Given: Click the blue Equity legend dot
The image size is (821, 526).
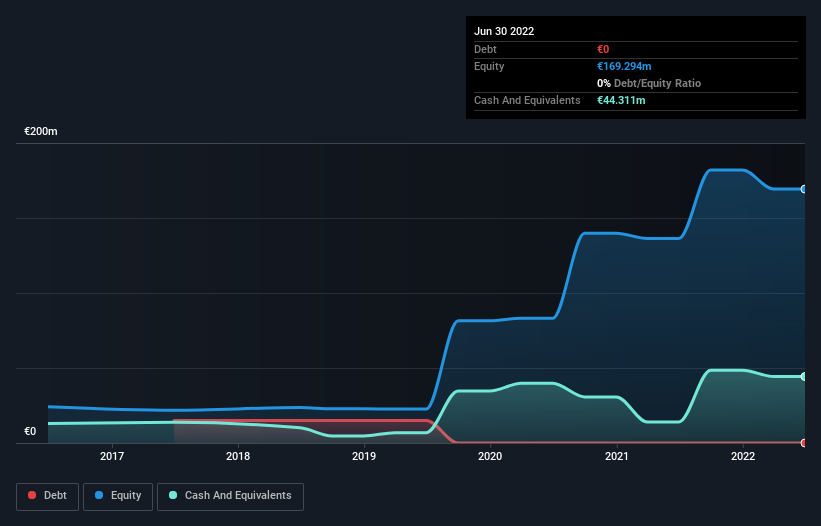Looking at the screenshot, I should [99, 495].
